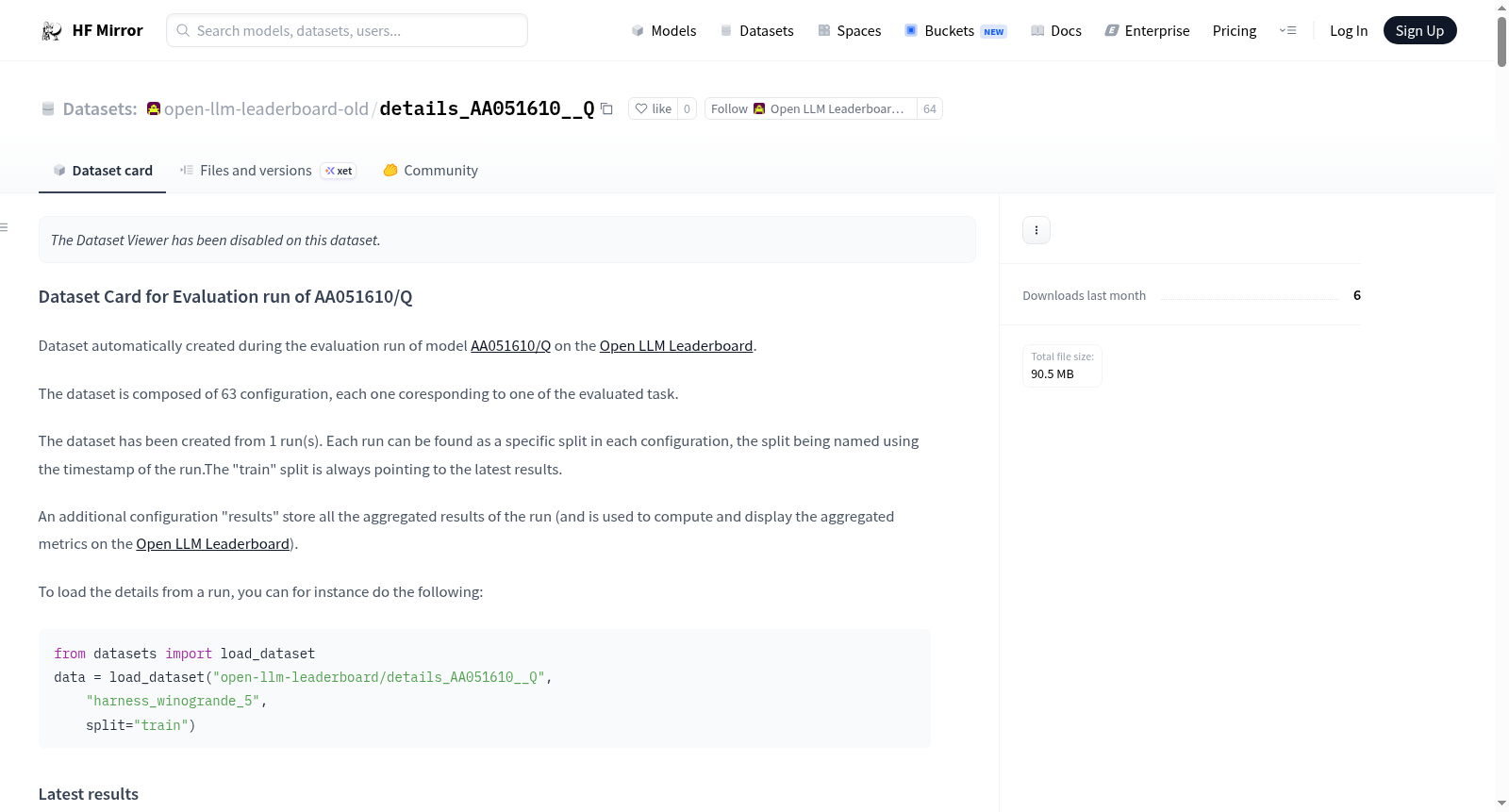Click the Files and versions tab icon
Viewport: 1509px width, 812px height.
coord(187,171)
